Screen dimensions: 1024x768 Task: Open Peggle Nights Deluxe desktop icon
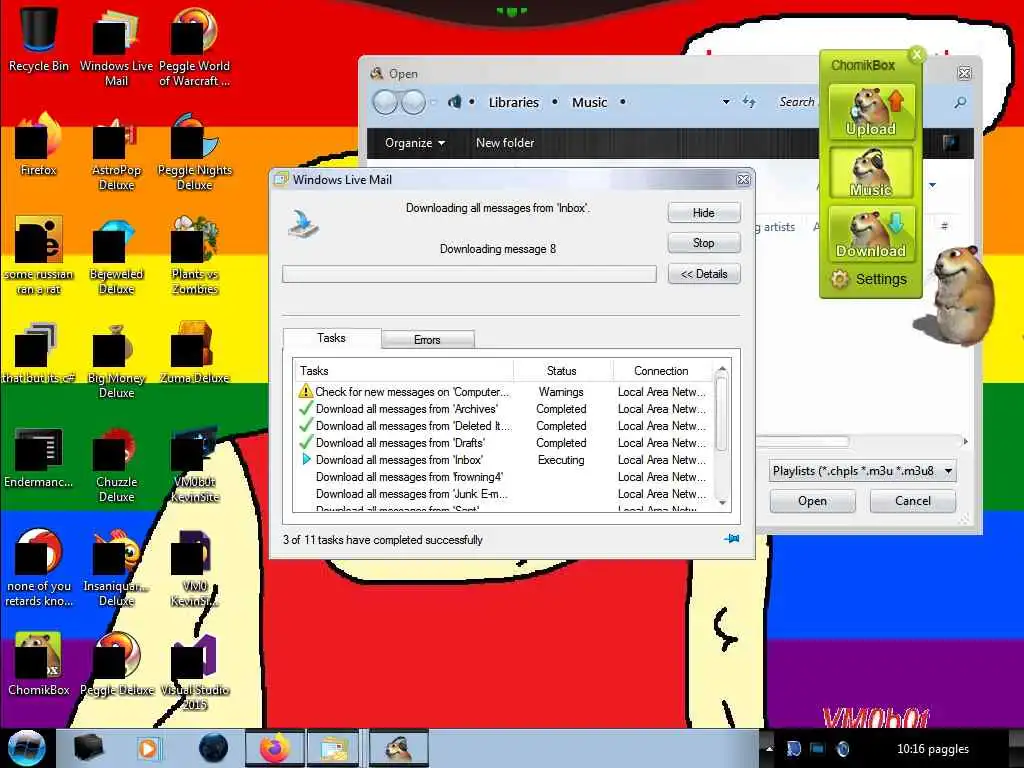point(194,152)
